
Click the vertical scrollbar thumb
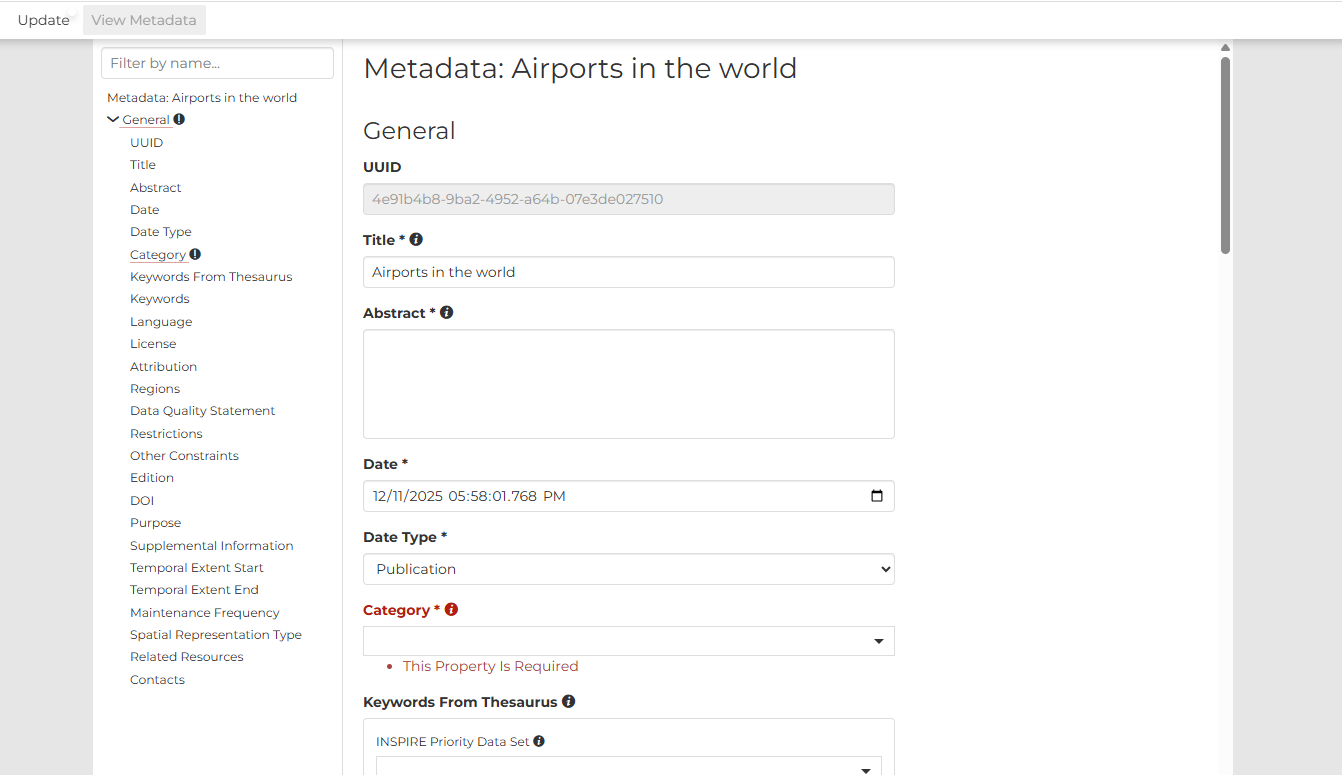pos(1225,155)
